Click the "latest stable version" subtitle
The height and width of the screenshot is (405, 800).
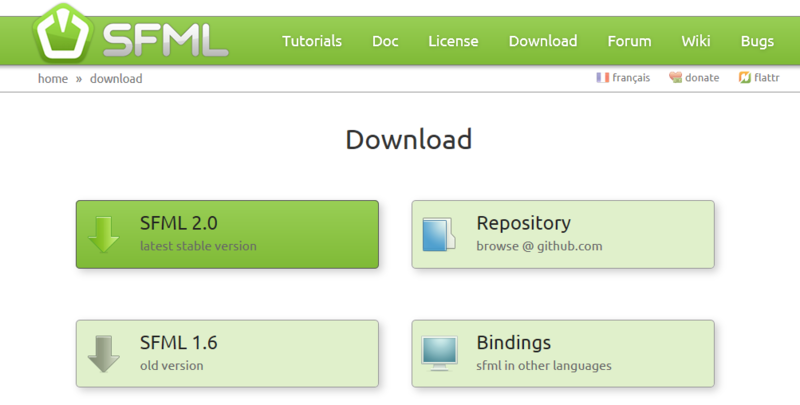(x=198, y=246)
